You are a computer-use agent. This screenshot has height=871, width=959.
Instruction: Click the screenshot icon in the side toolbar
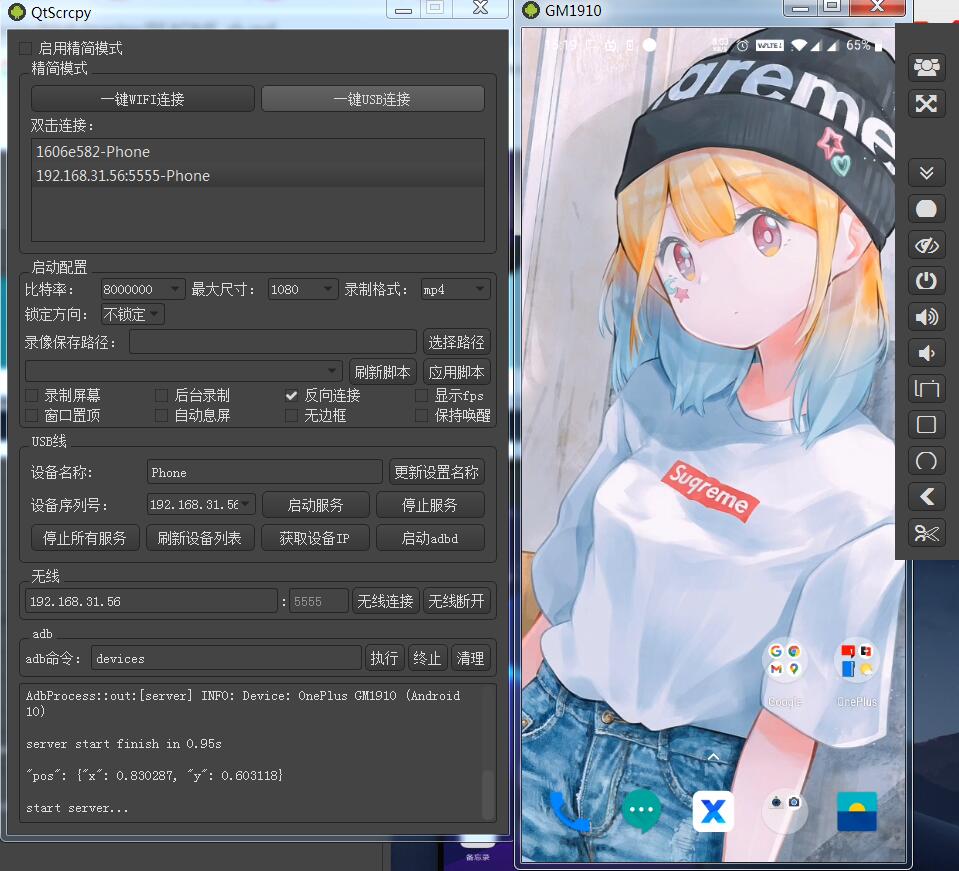926,208
